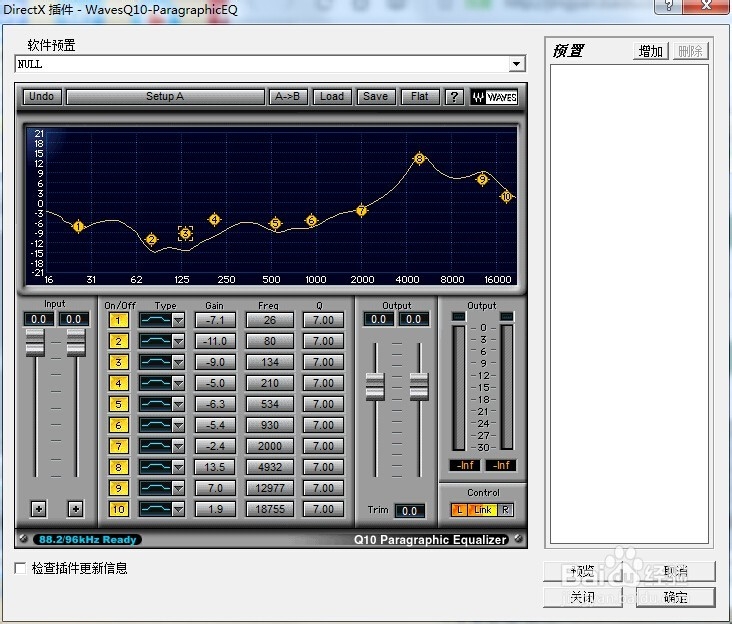This screenshot has width=732, height=624.
Task: Click band 8 gain value 13.5
Action: coord(215,467)
